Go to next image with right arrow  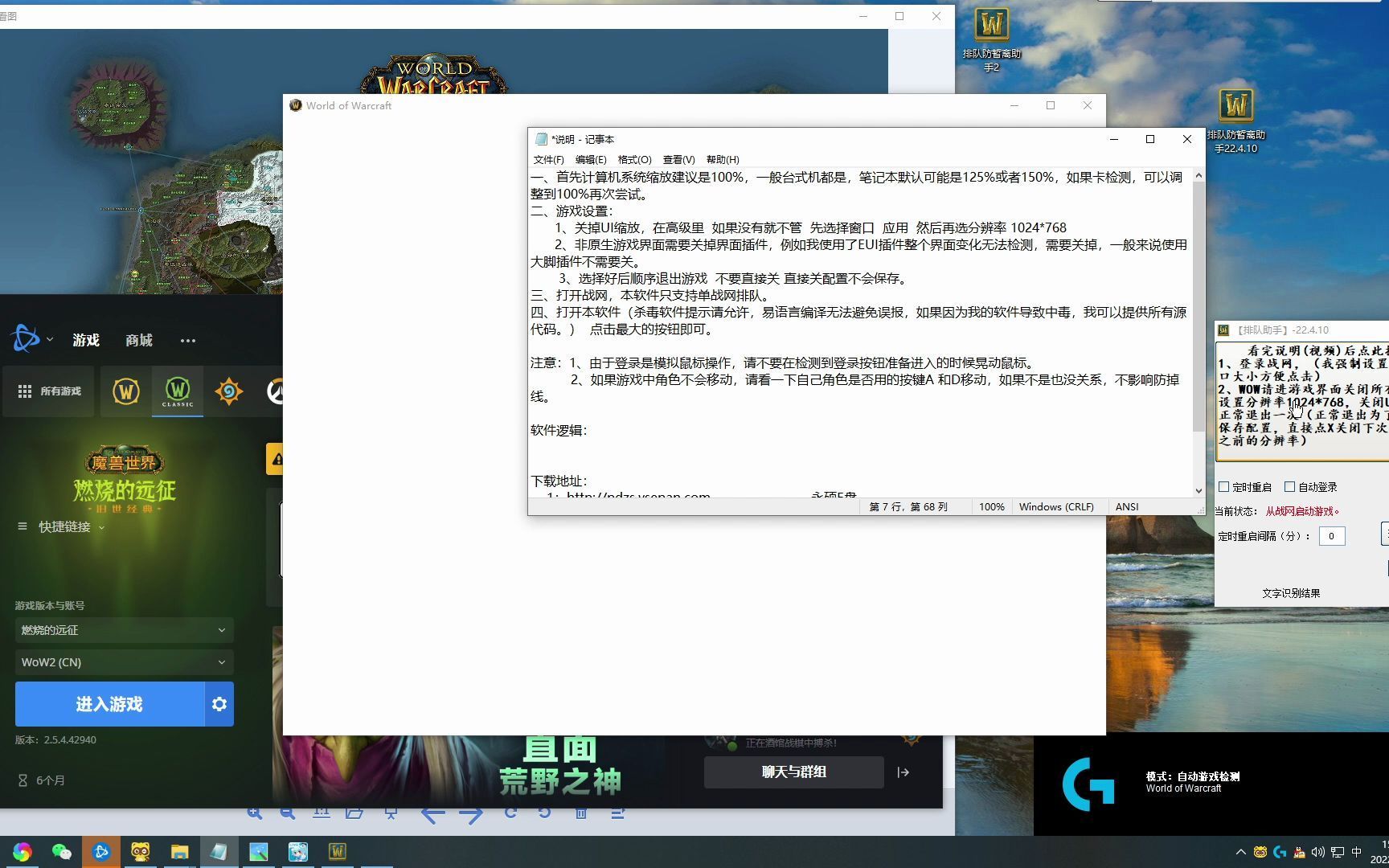click(471, 815)
